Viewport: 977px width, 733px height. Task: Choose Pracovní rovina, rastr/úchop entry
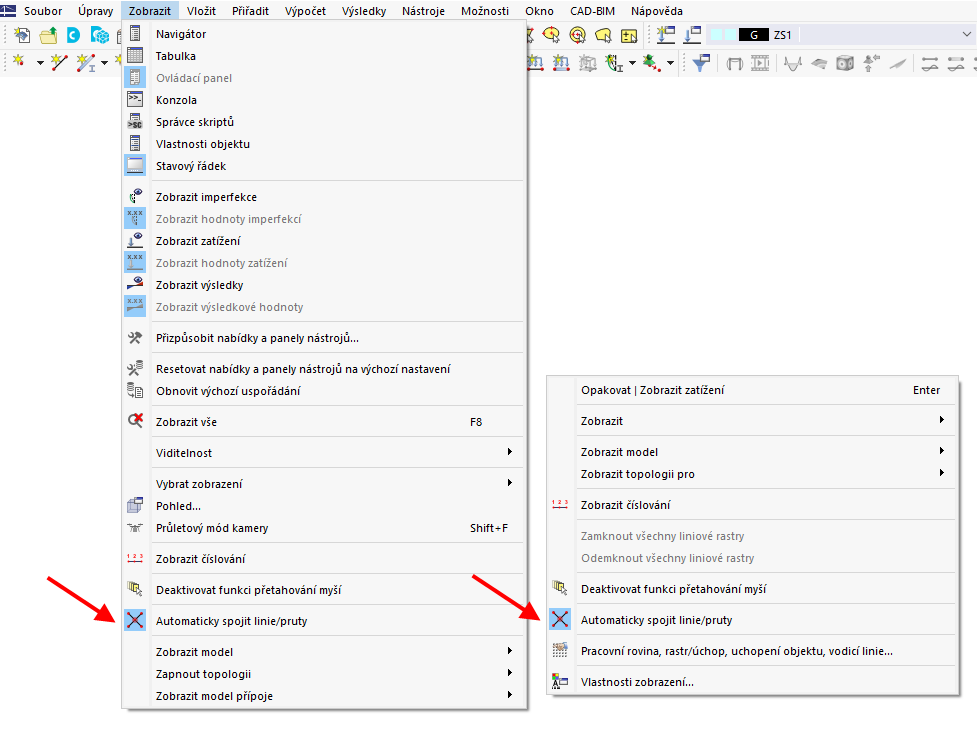click(x=752, y=651)
